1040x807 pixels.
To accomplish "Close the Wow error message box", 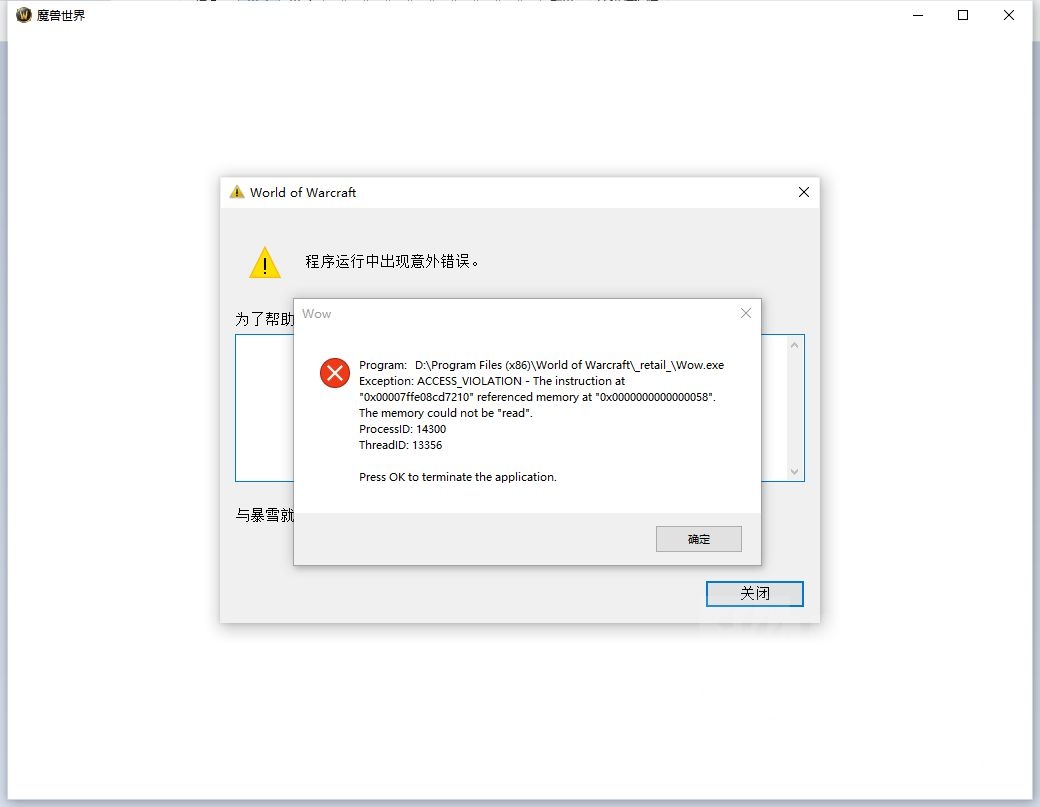I will (x=746, y=313).
